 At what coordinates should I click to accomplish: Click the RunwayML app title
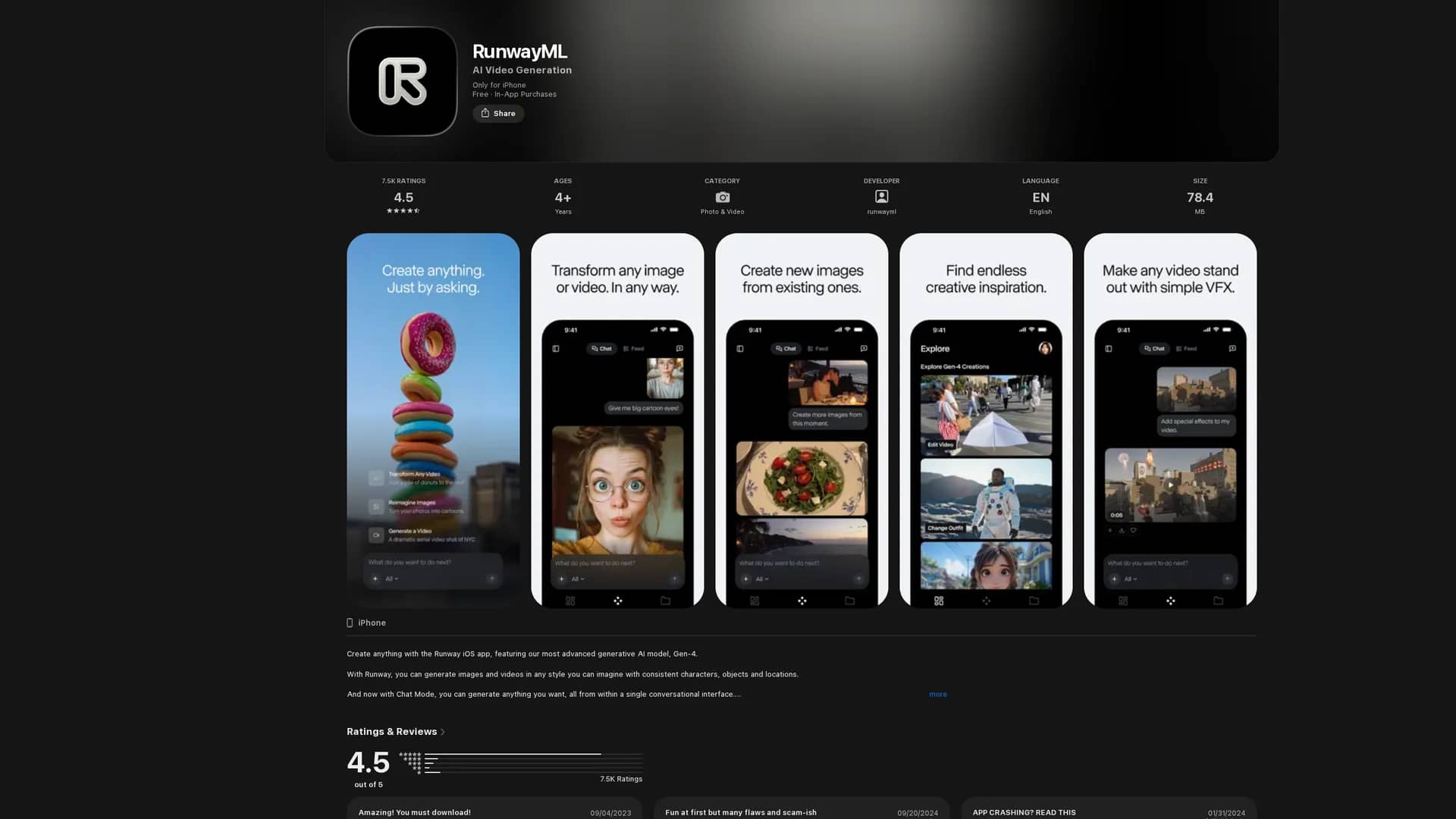click(519, 52)
